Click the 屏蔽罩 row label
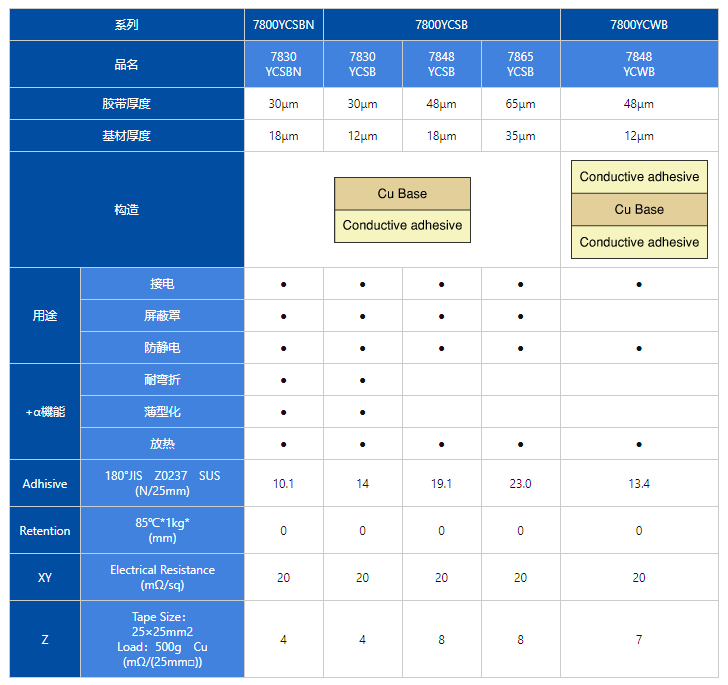The image size is (728, 685). click(162, 316)
